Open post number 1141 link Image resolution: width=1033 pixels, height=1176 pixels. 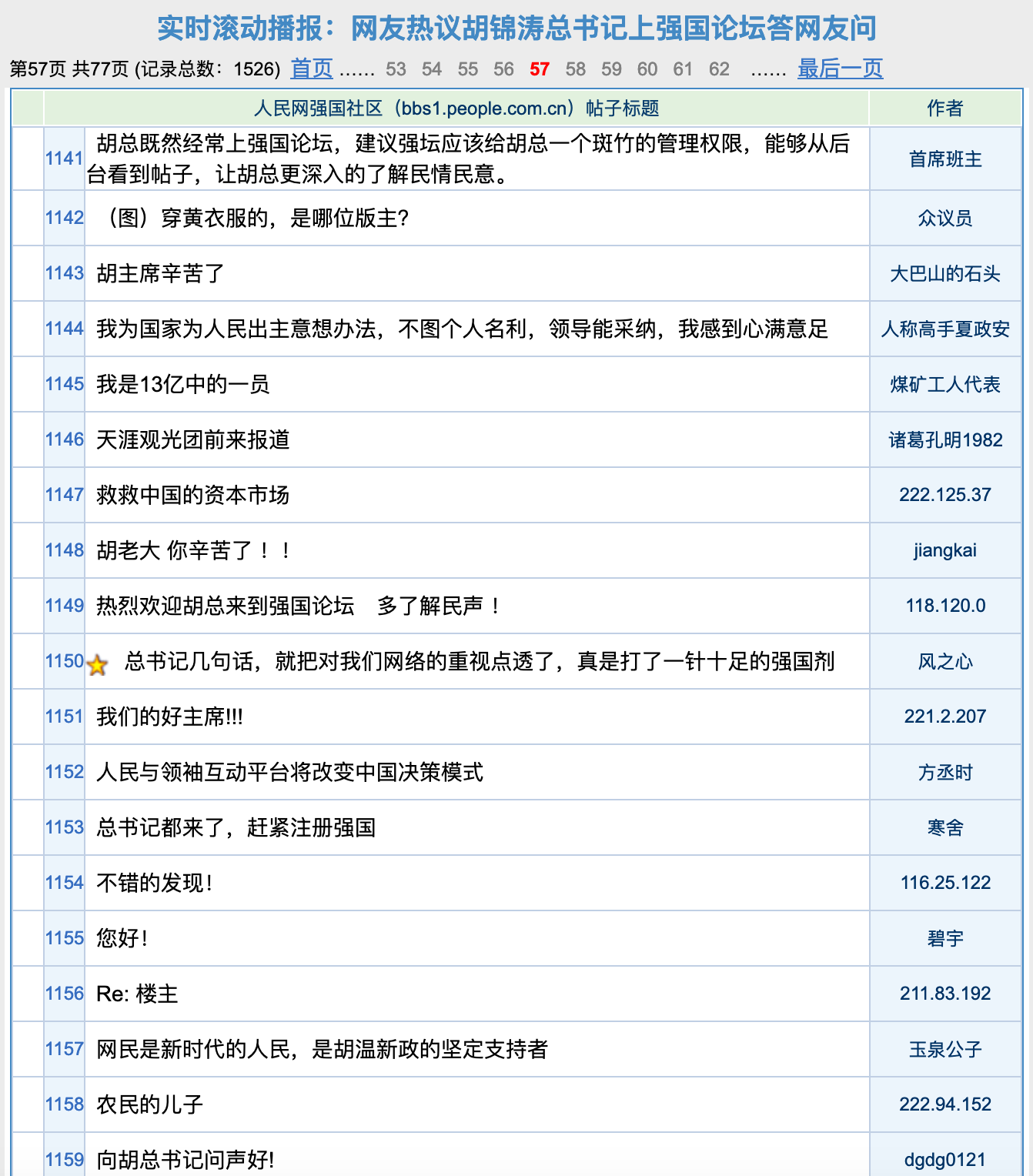tap(64, 159)
